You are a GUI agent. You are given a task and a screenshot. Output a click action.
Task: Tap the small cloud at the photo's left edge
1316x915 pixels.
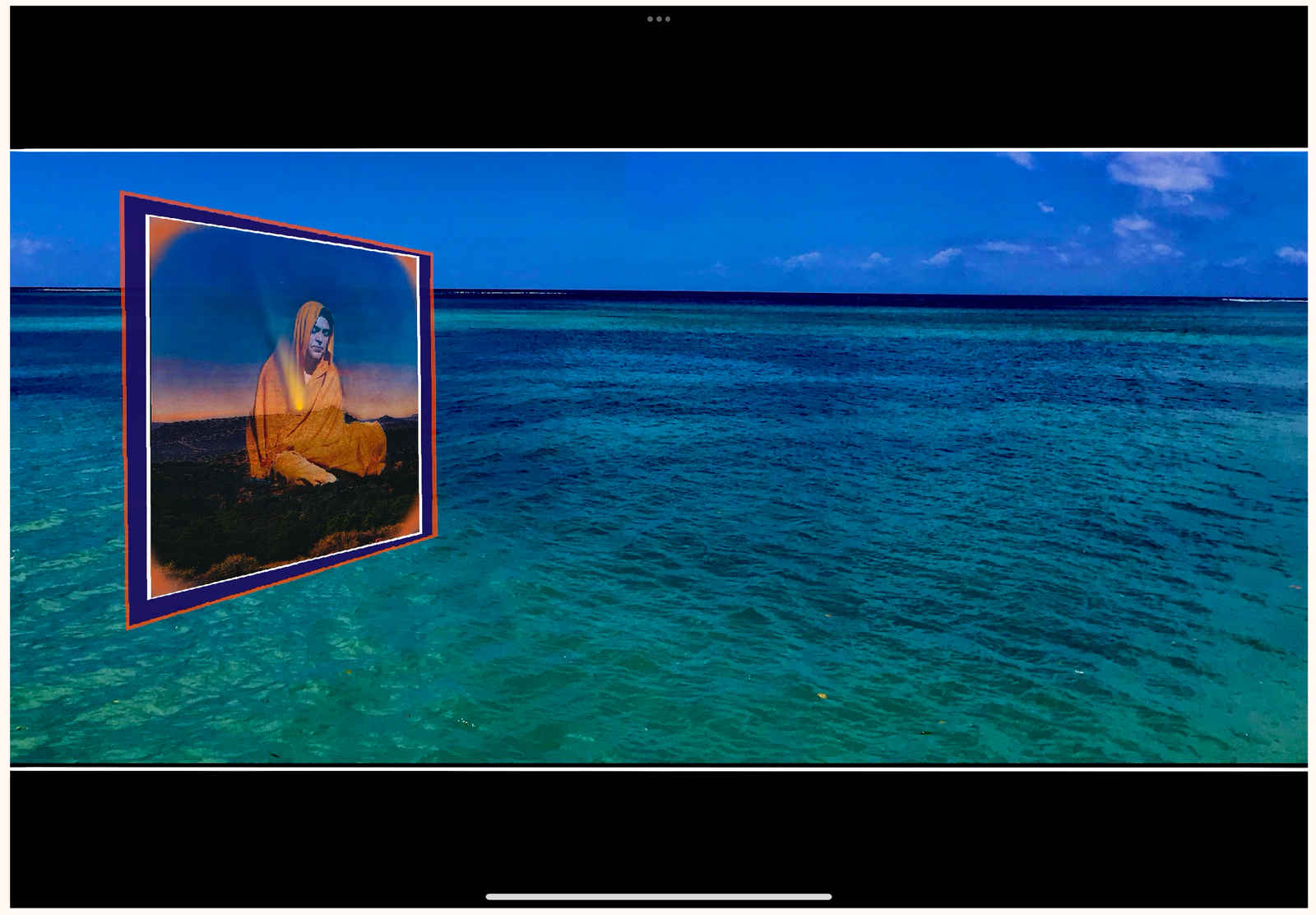point(29,245)
